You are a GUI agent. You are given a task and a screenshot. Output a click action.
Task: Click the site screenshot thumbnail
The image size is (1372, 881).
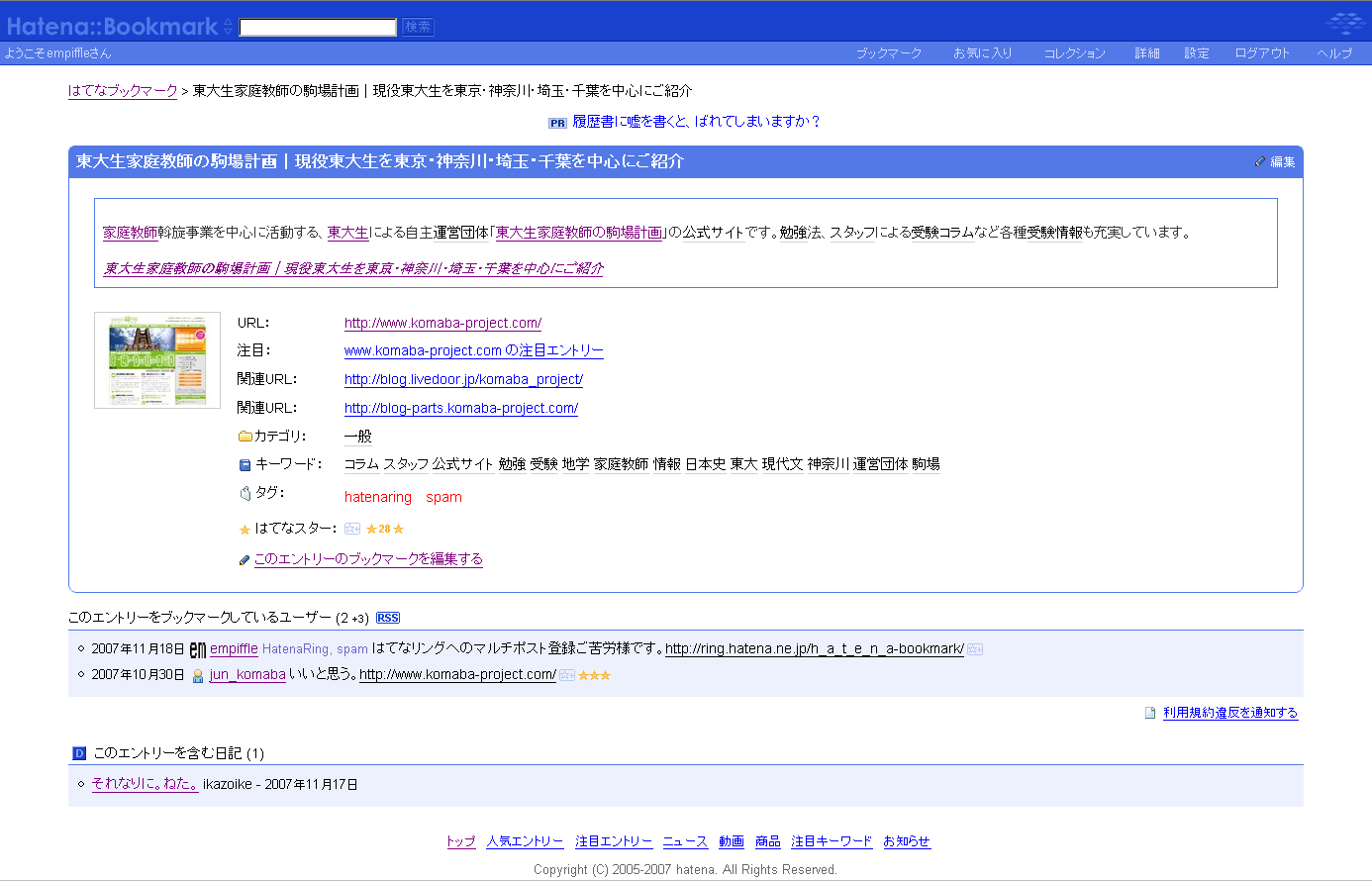click(x=157, y=360)
